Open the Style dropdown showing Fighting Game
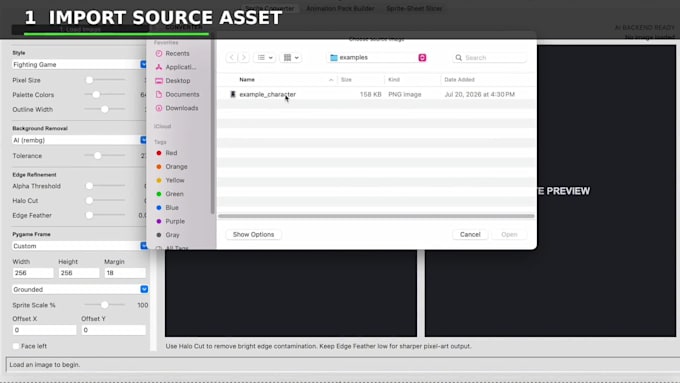This screenshot has width=680, height=383. pos(79,64)
